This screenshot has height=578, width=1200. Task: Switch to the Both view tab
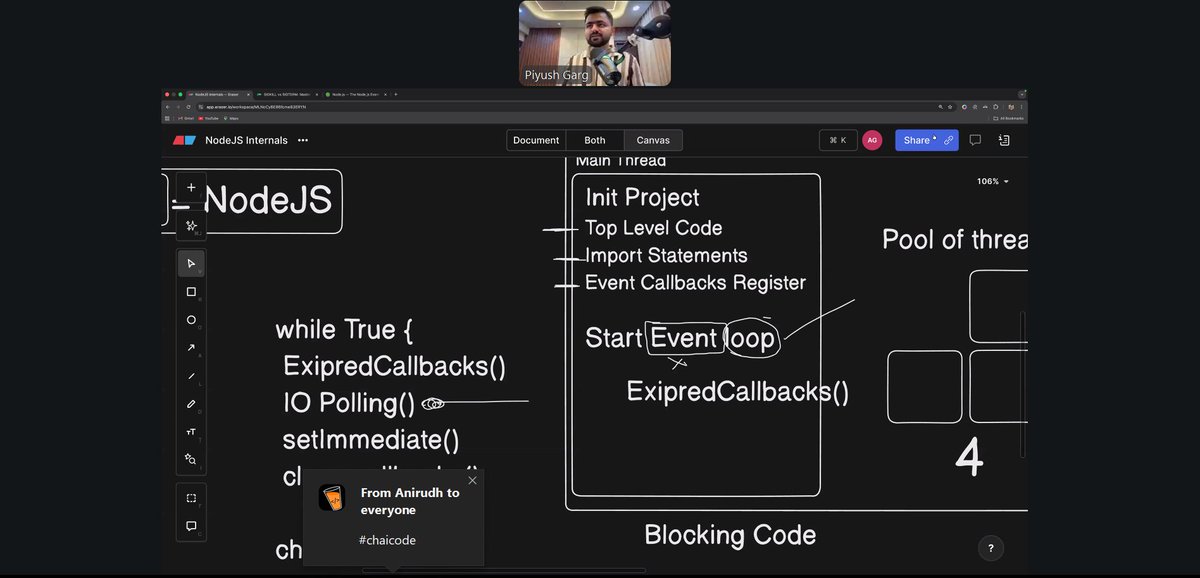coord(595,140)
